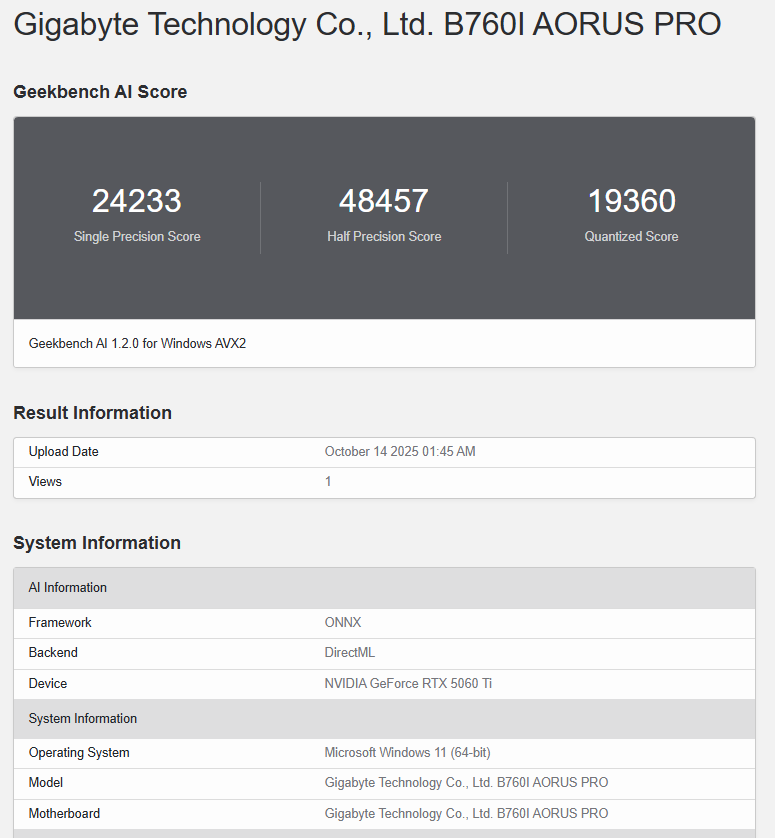Select the 48457 Half Precision Score
The height and width of the screenshot is (838, 775).
384,202
